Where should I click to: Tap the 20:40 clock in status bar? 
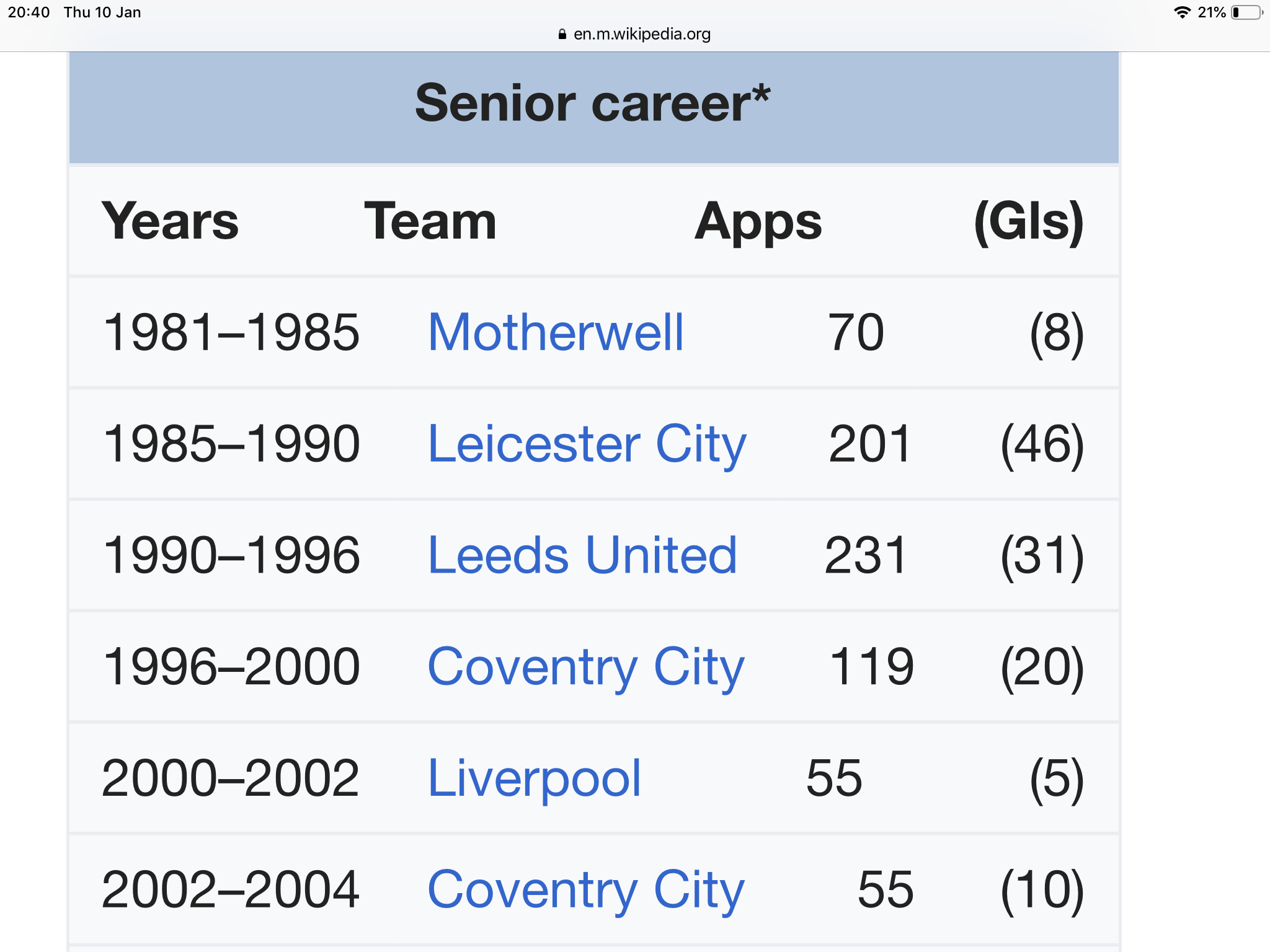click(29, 12)
